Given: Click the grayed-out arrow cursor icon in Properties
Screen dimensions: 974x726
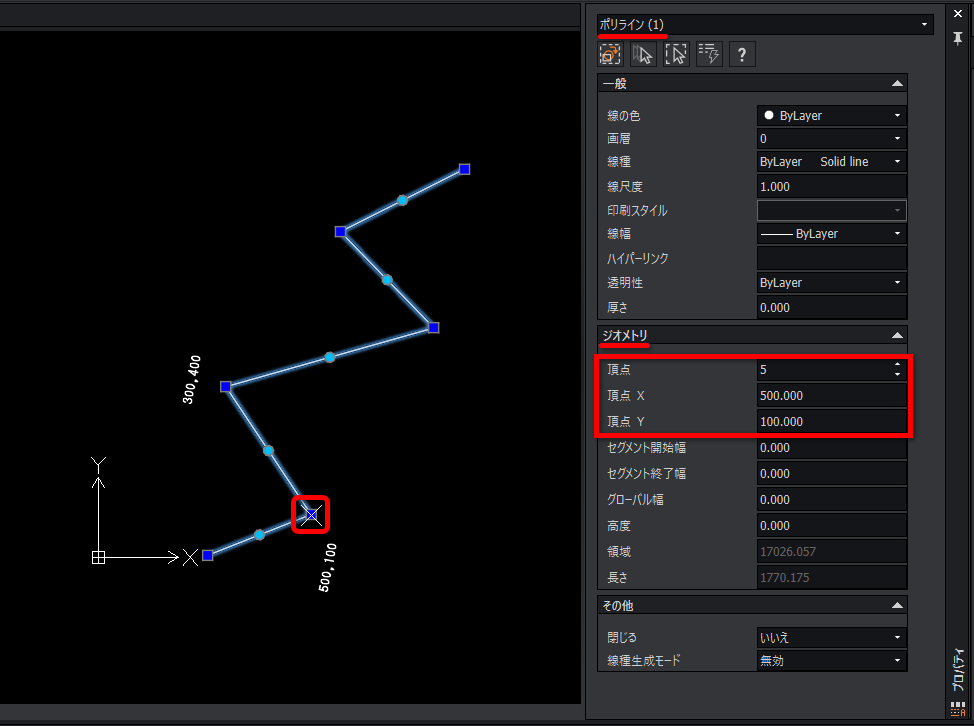Looking at the screenshot, I should point(644,55).
